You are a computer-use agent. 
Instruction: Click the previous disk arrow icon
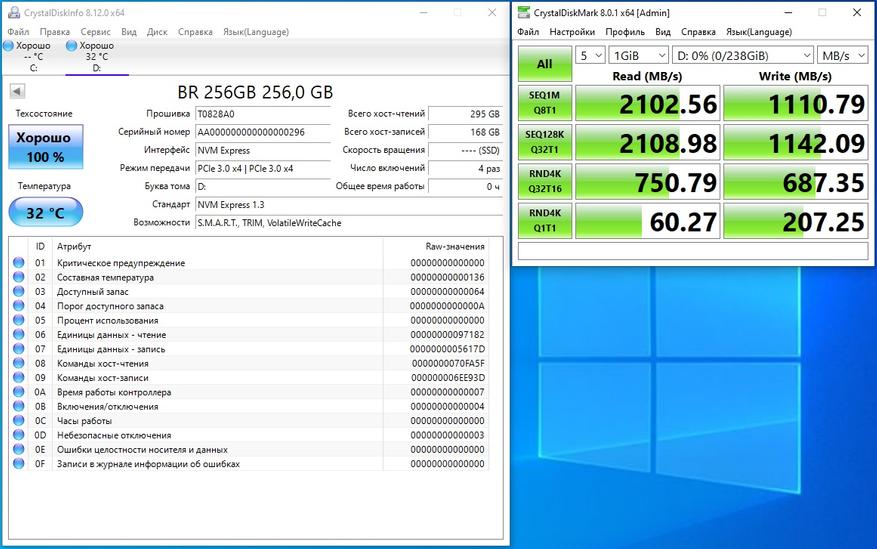coord(17,92)
